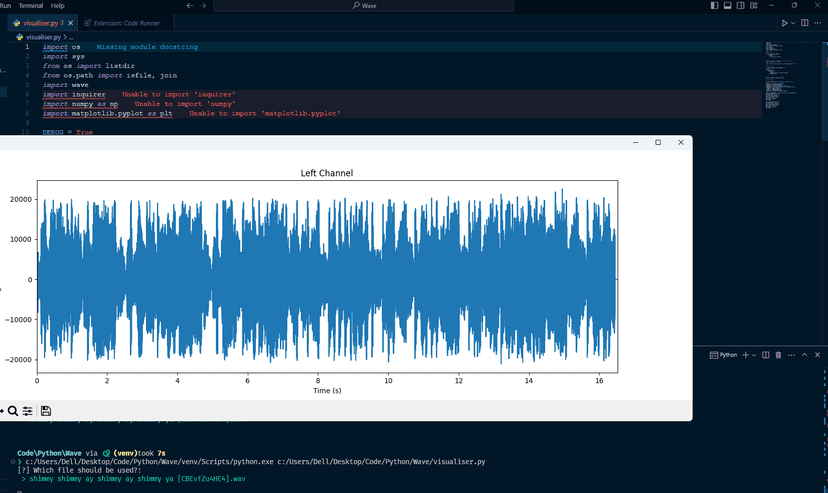828x493 pixels.
Task: Maximize the panel with the up chevron
Action: (x=805, y=355)
